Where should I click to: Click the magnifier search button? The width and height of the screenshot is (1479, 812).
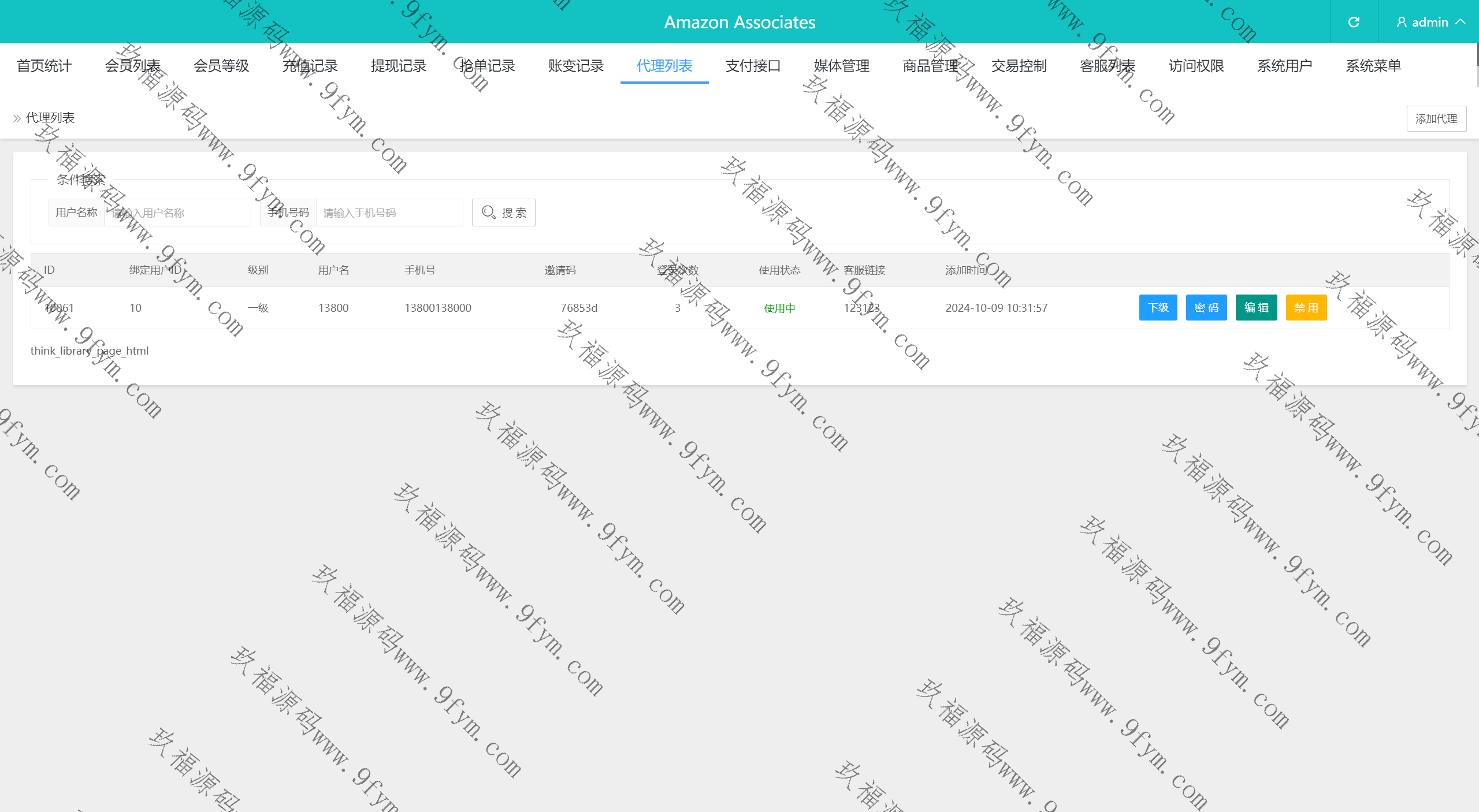[x=503, y=213]
